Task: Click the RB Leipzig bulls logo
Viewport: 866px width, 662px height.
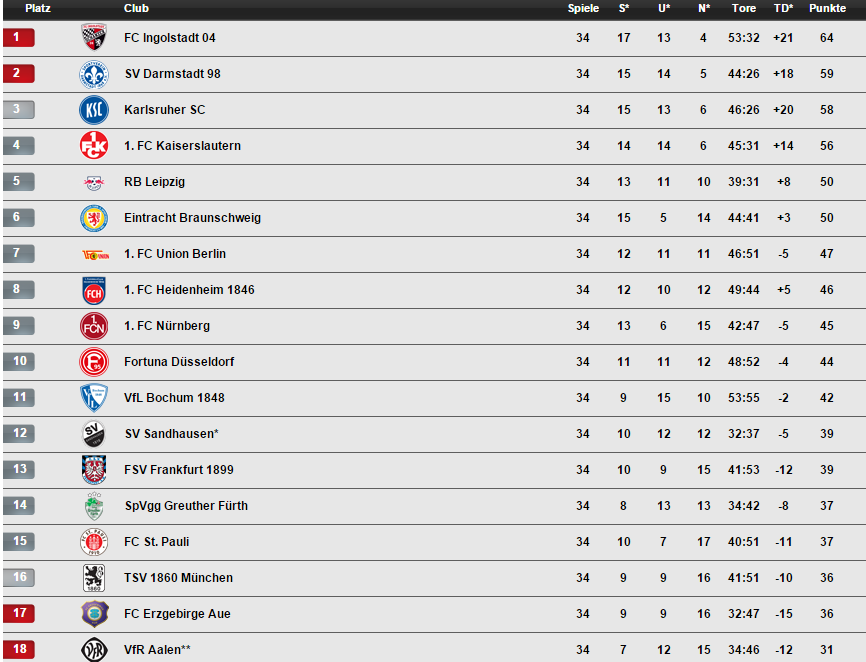Action: (x=94, y=182)
